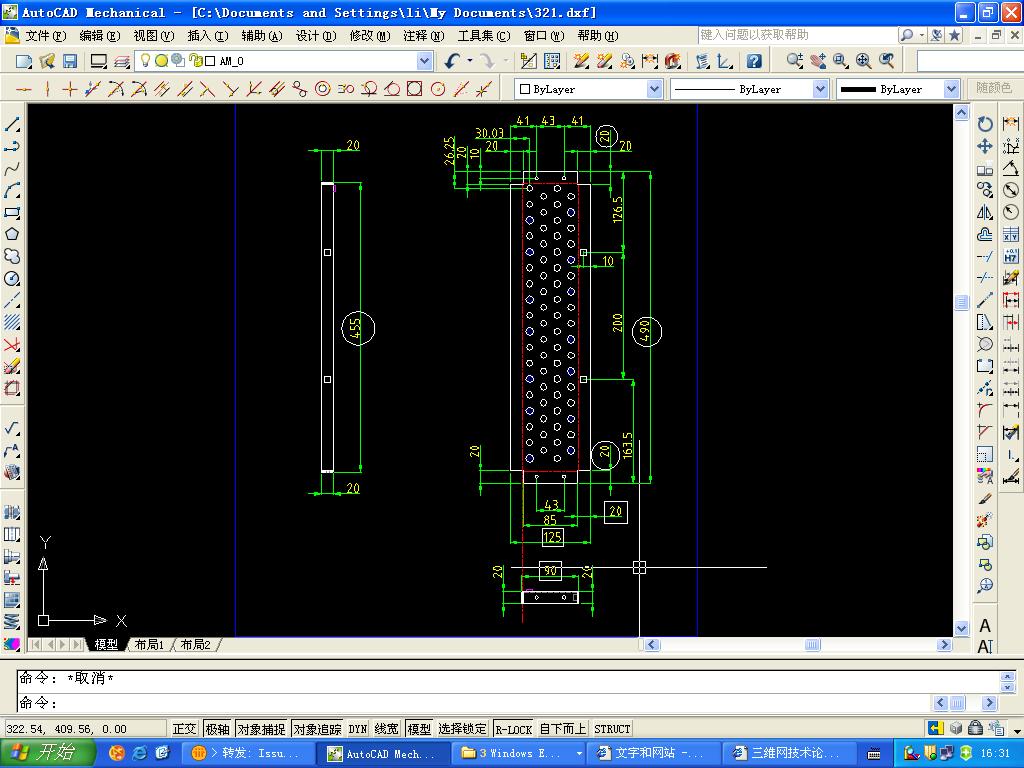Toggle 选择锁定 selection lock

tap(462, 729)
